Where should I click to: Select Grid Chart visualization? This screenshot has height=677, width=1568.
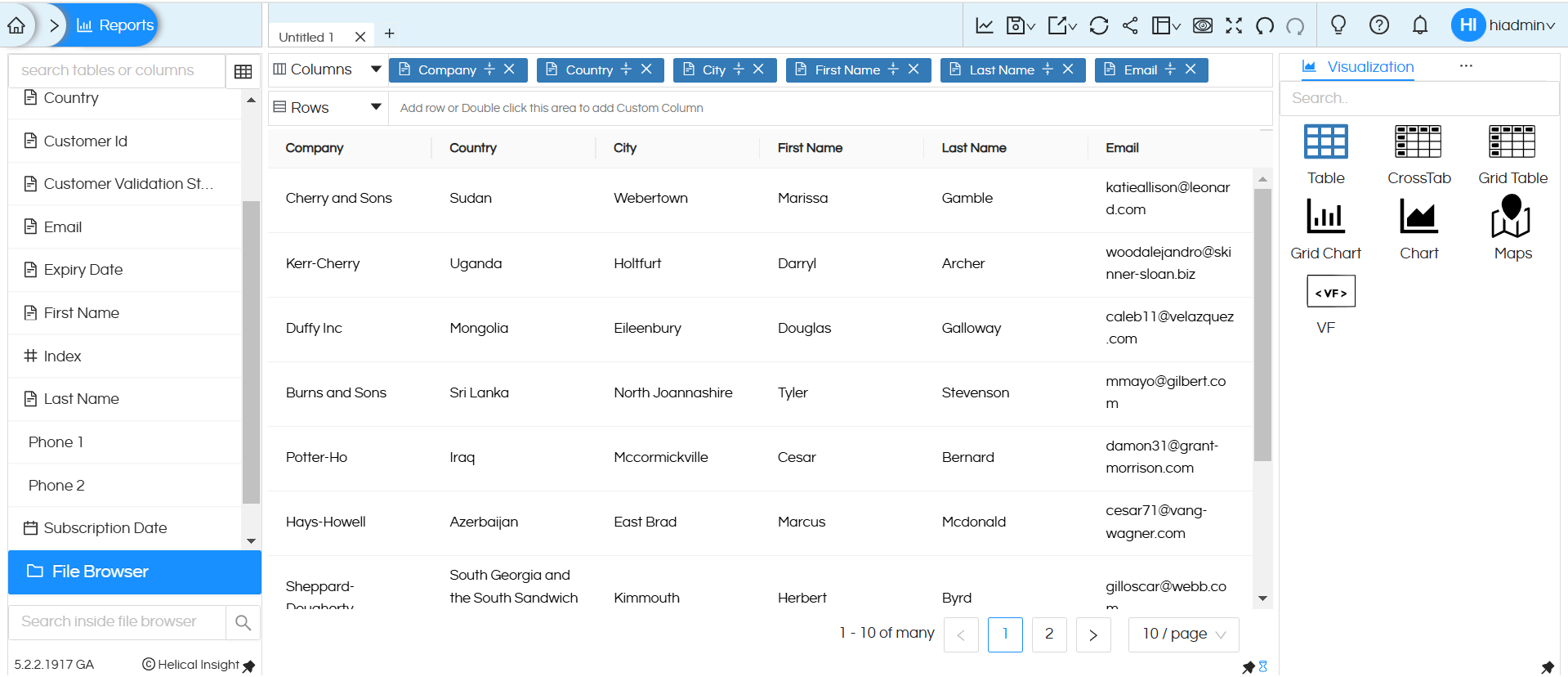1325,230
